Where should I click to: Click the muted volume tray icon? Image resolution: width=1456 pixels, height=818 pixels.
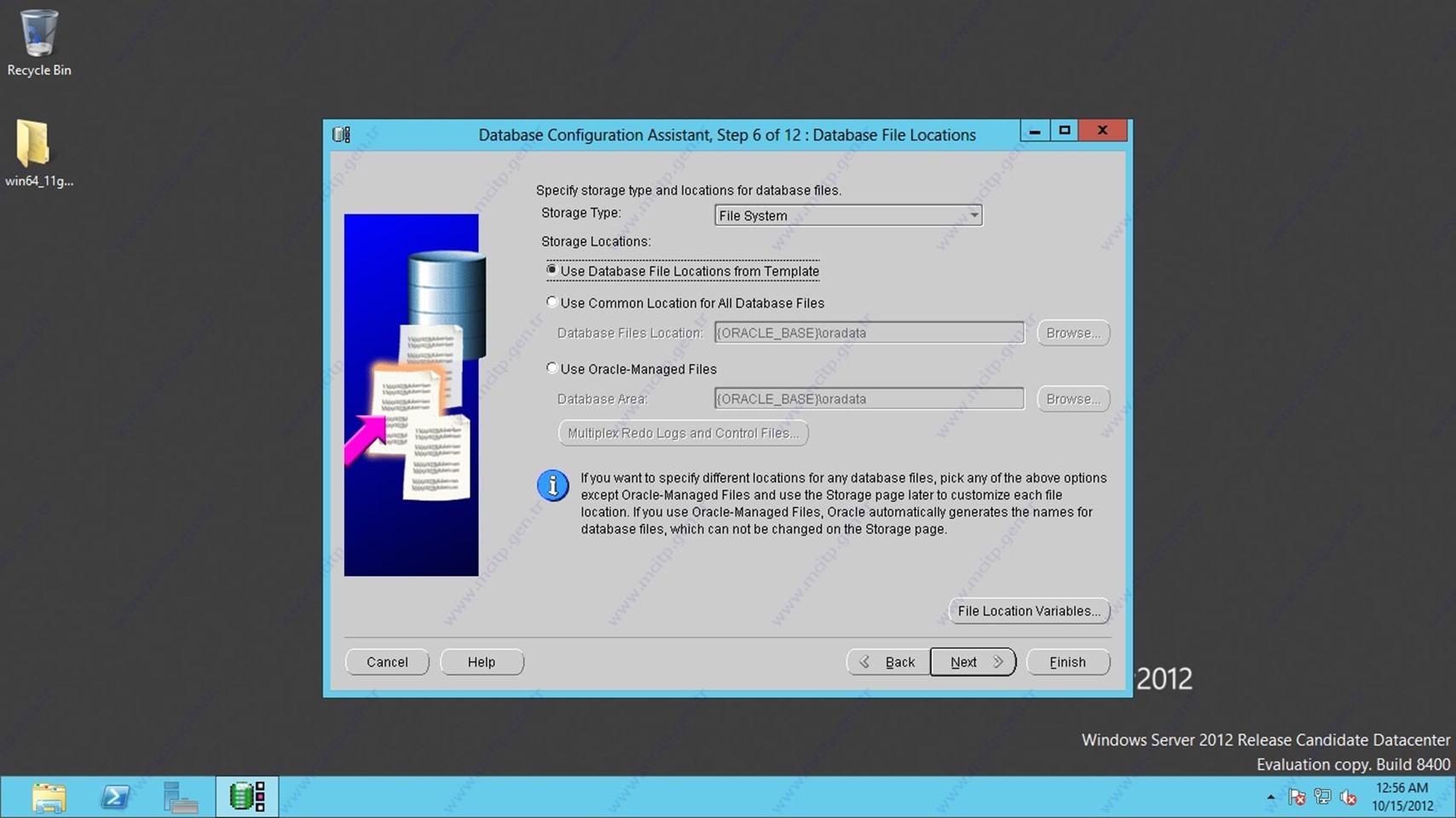[1348, 798]
